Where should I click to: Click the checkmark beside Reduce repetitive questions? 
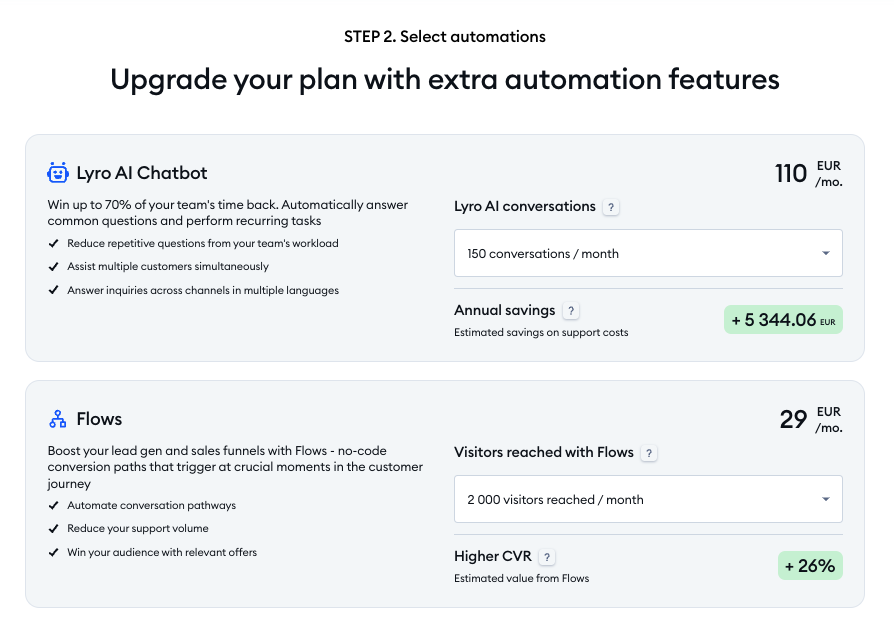54,243
